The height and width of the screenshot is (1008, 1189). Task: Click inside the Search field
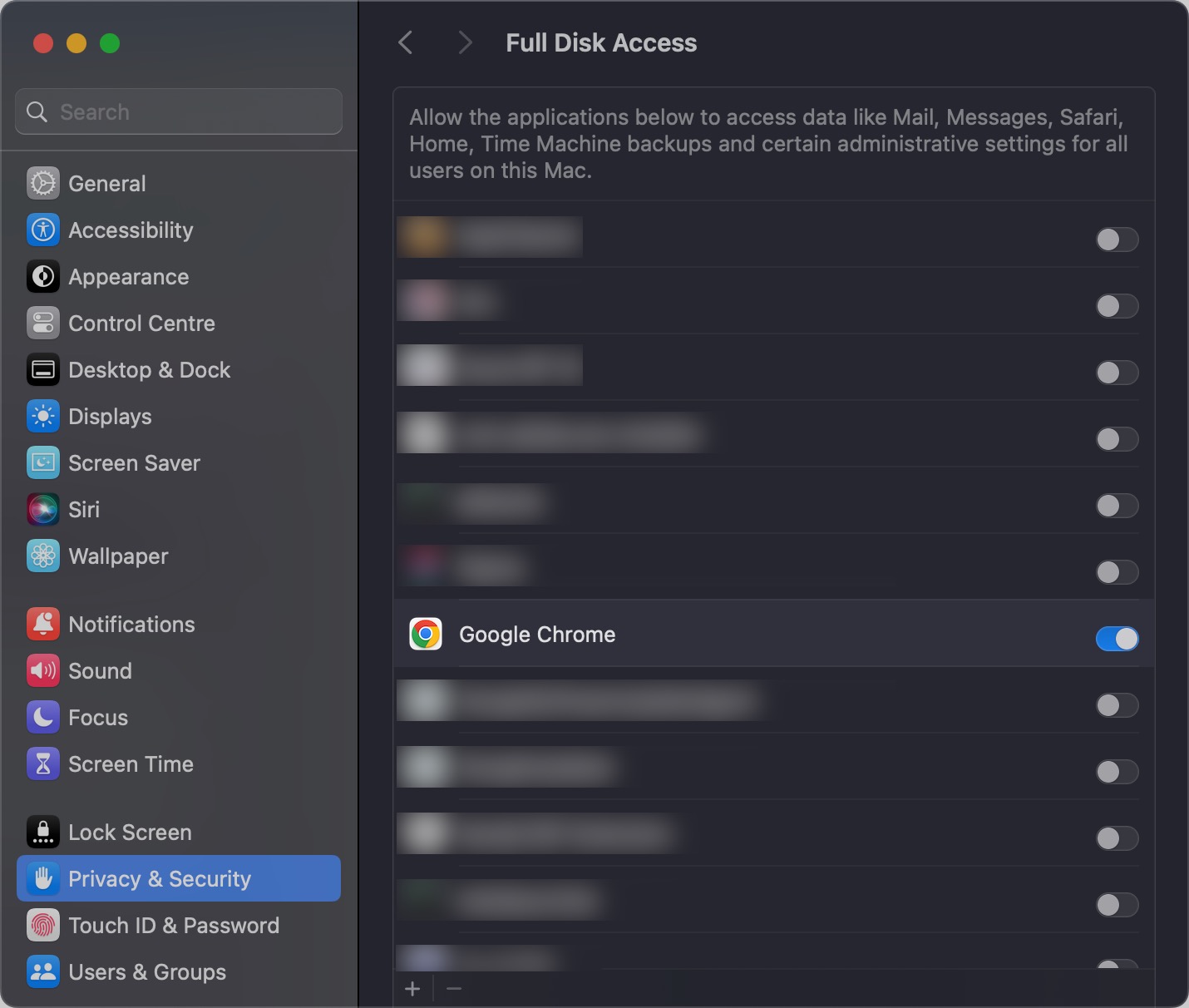point(178,111)
